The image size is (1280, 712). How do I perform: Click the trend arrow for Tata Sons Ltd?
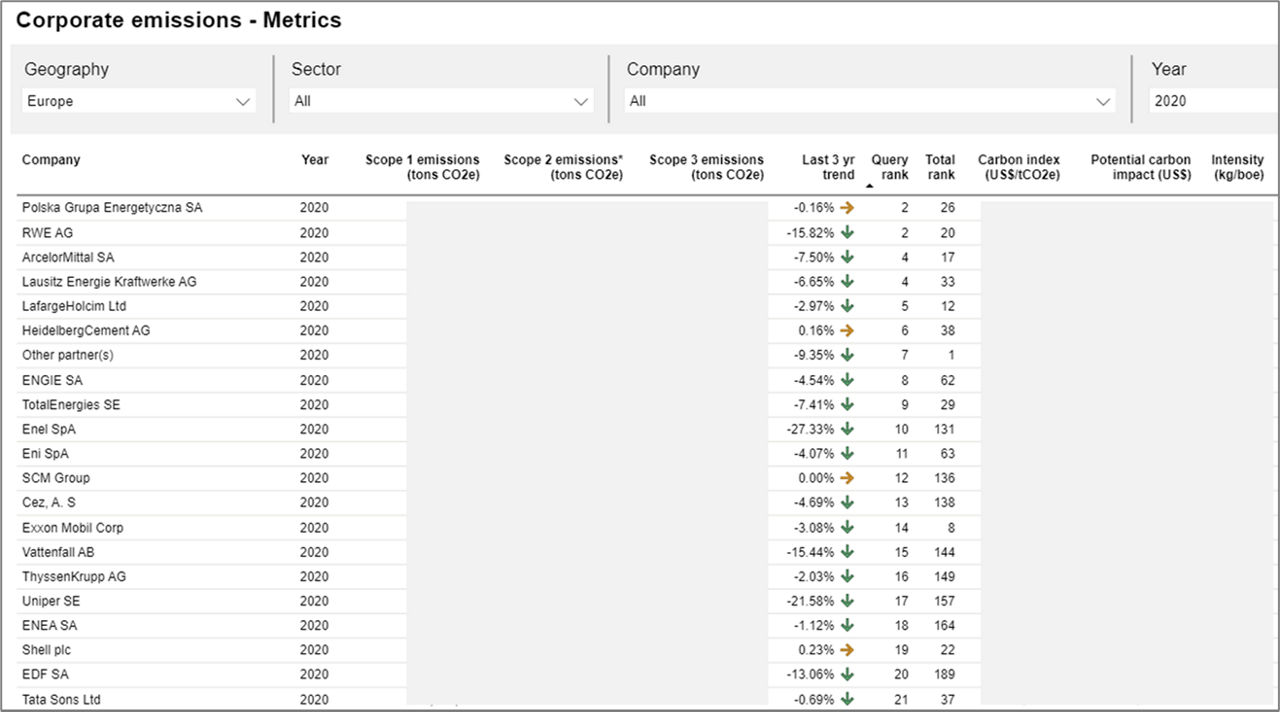click(847, 699)
